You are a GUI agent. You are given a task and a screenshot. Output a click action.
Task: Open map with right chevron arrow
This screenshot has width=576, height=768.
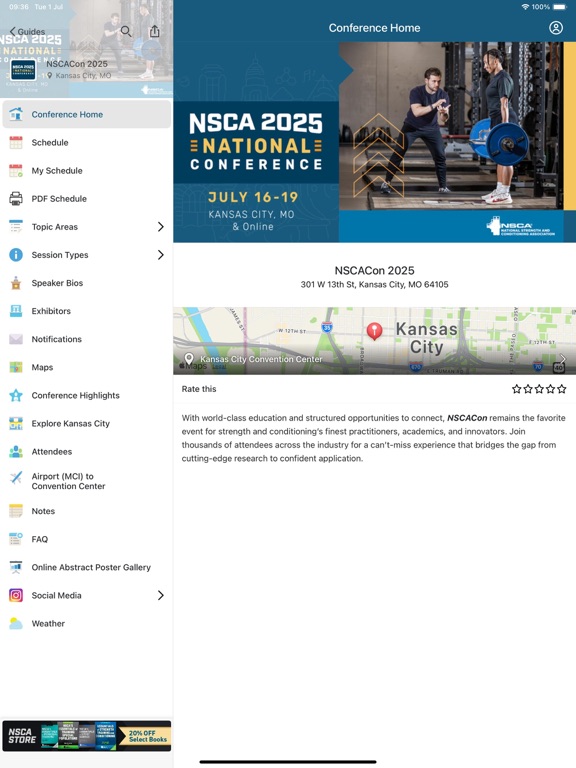tap(563, 359)
